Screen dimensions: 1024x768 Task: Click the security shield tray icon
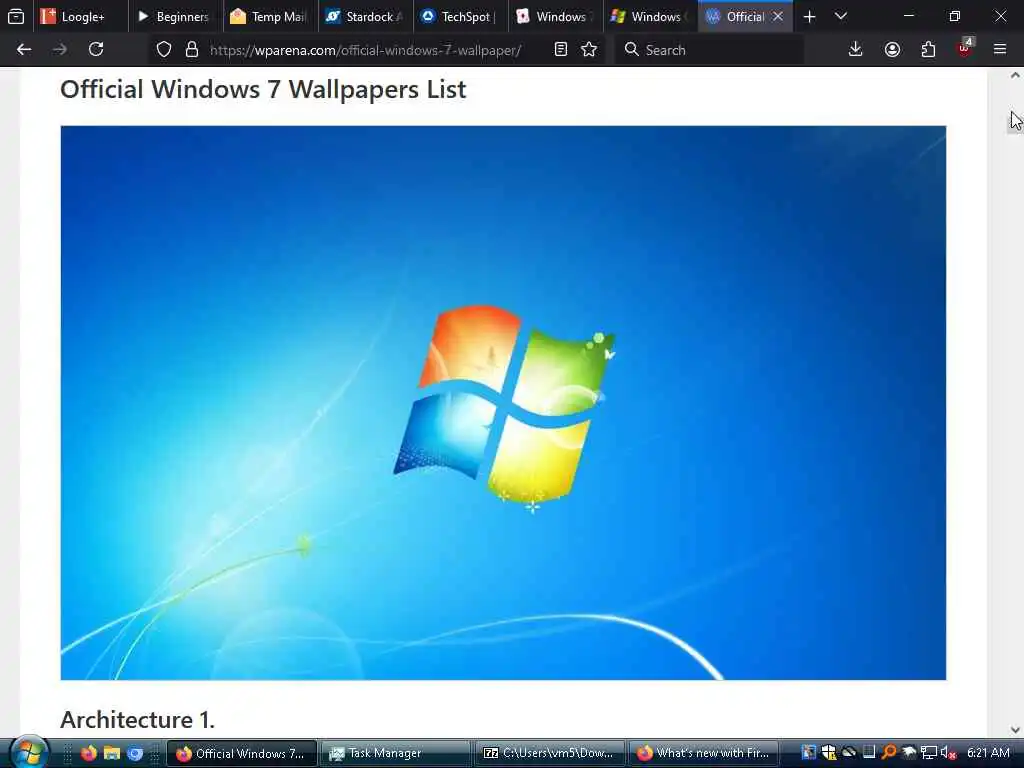click(x=829, y=753)
